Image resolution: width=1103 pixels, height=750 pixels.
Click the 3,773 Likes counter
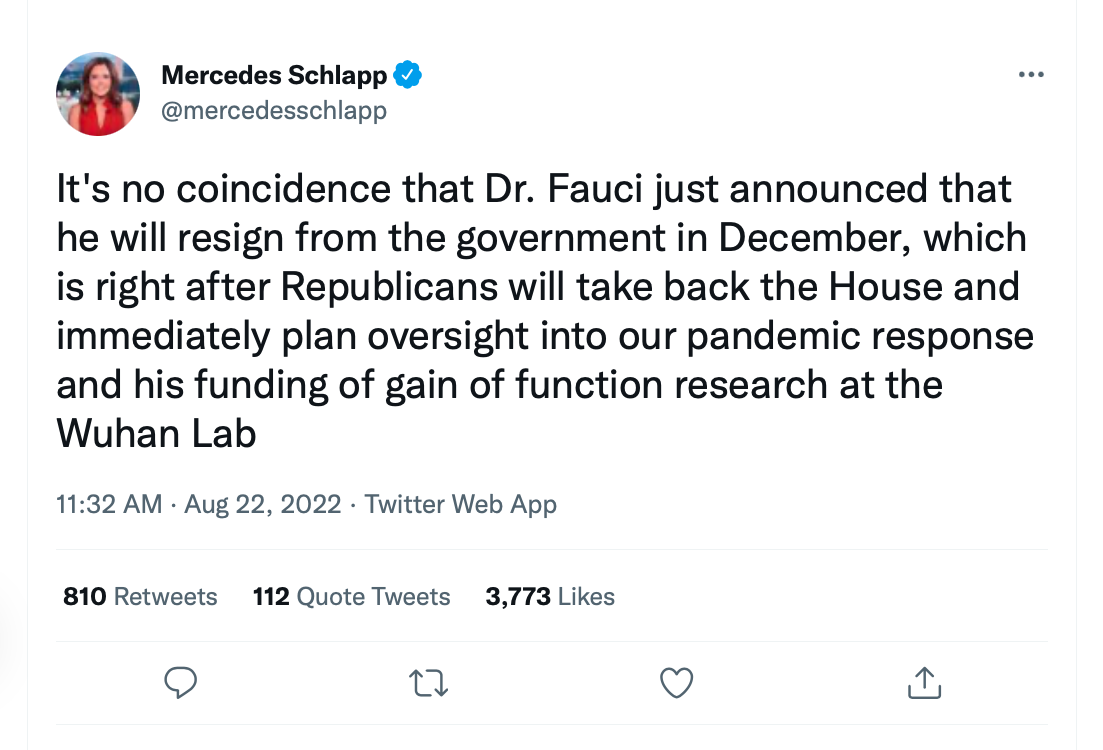550,596
